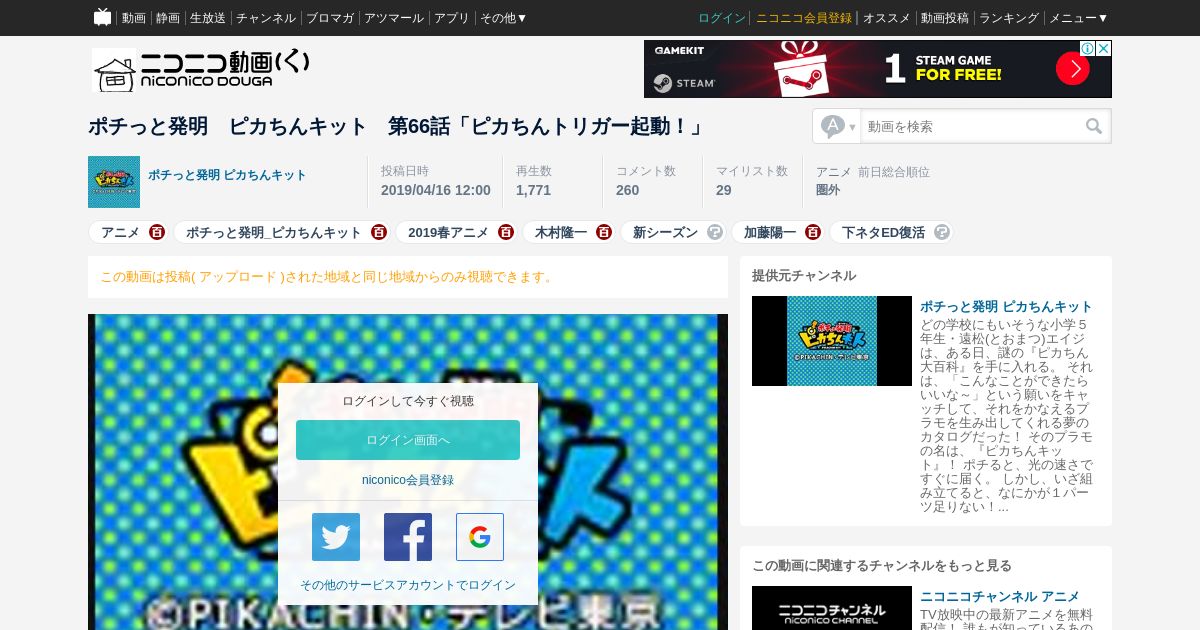Select the 下ネタED復活 tag
1200x630 pixels.
883,232
